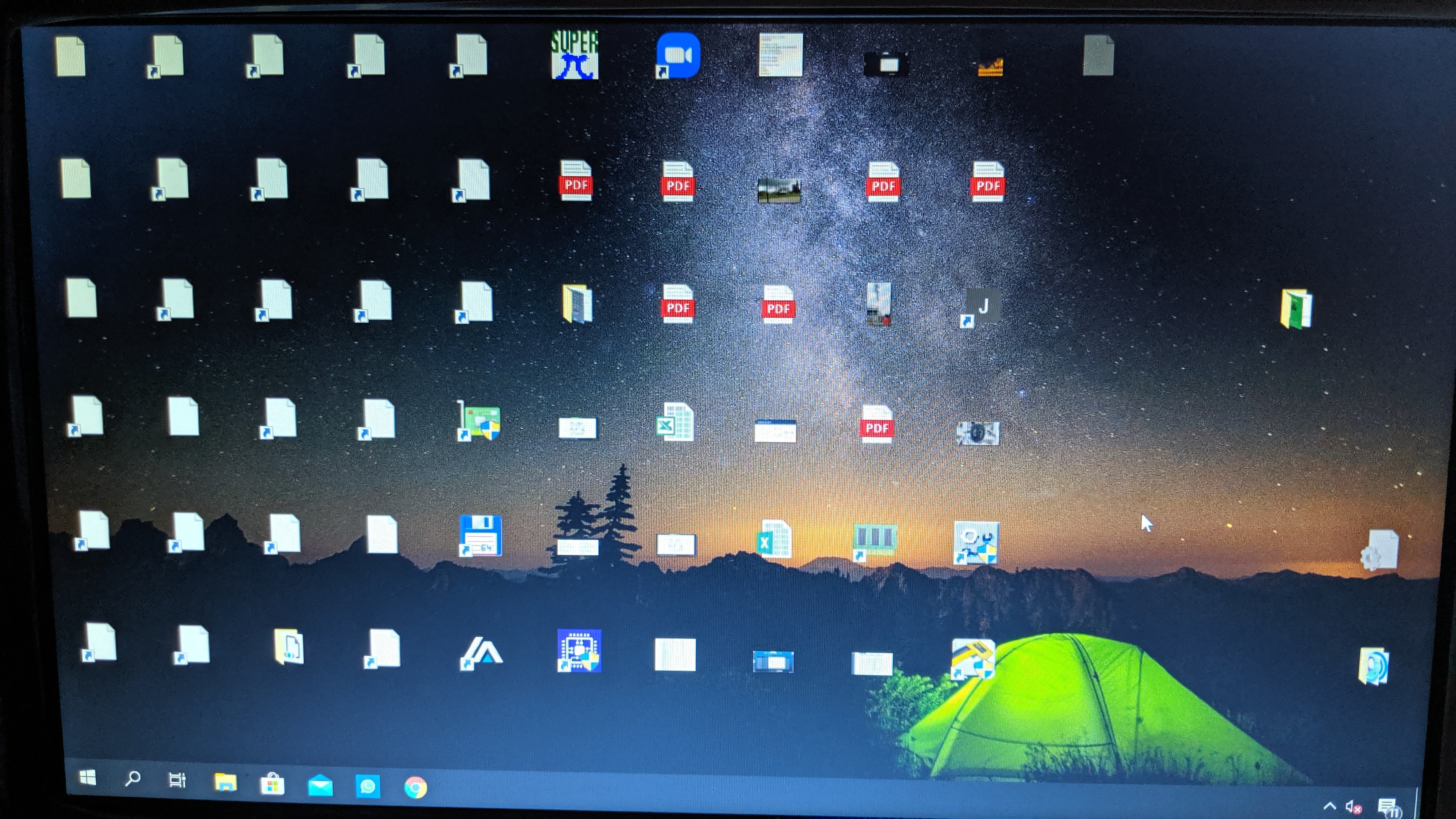Expand hidden system tray icons chevron
1456x819 pixels.
tap(1329, 805)
